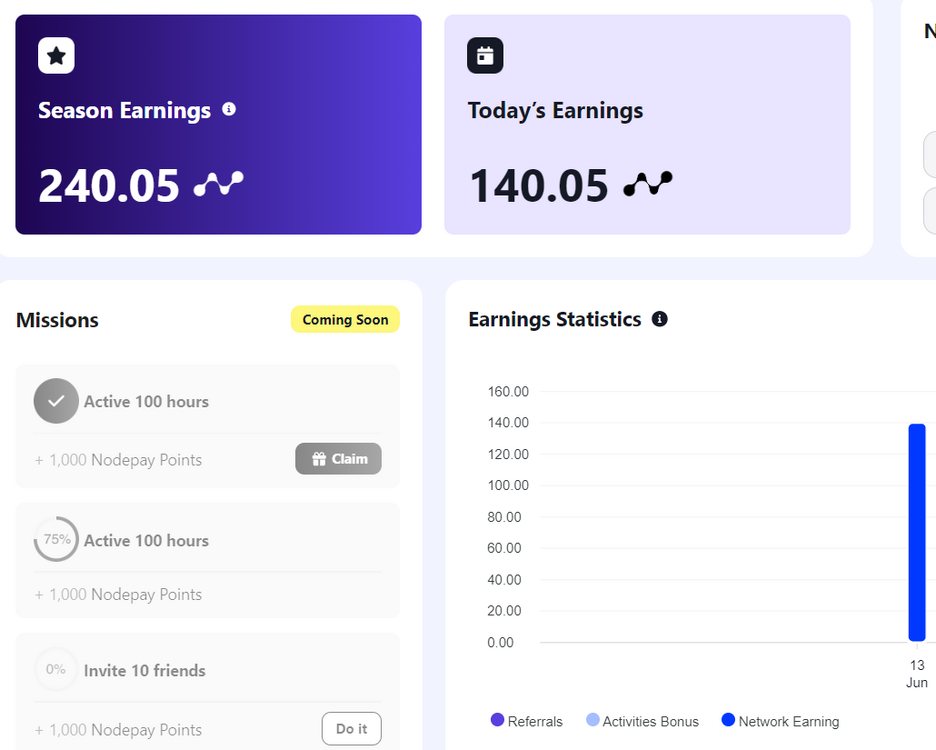The height and width of the screenshot is (750, 936).
Task: Click the points symbol next to 240.05
Action: click(x=218, y=184)
